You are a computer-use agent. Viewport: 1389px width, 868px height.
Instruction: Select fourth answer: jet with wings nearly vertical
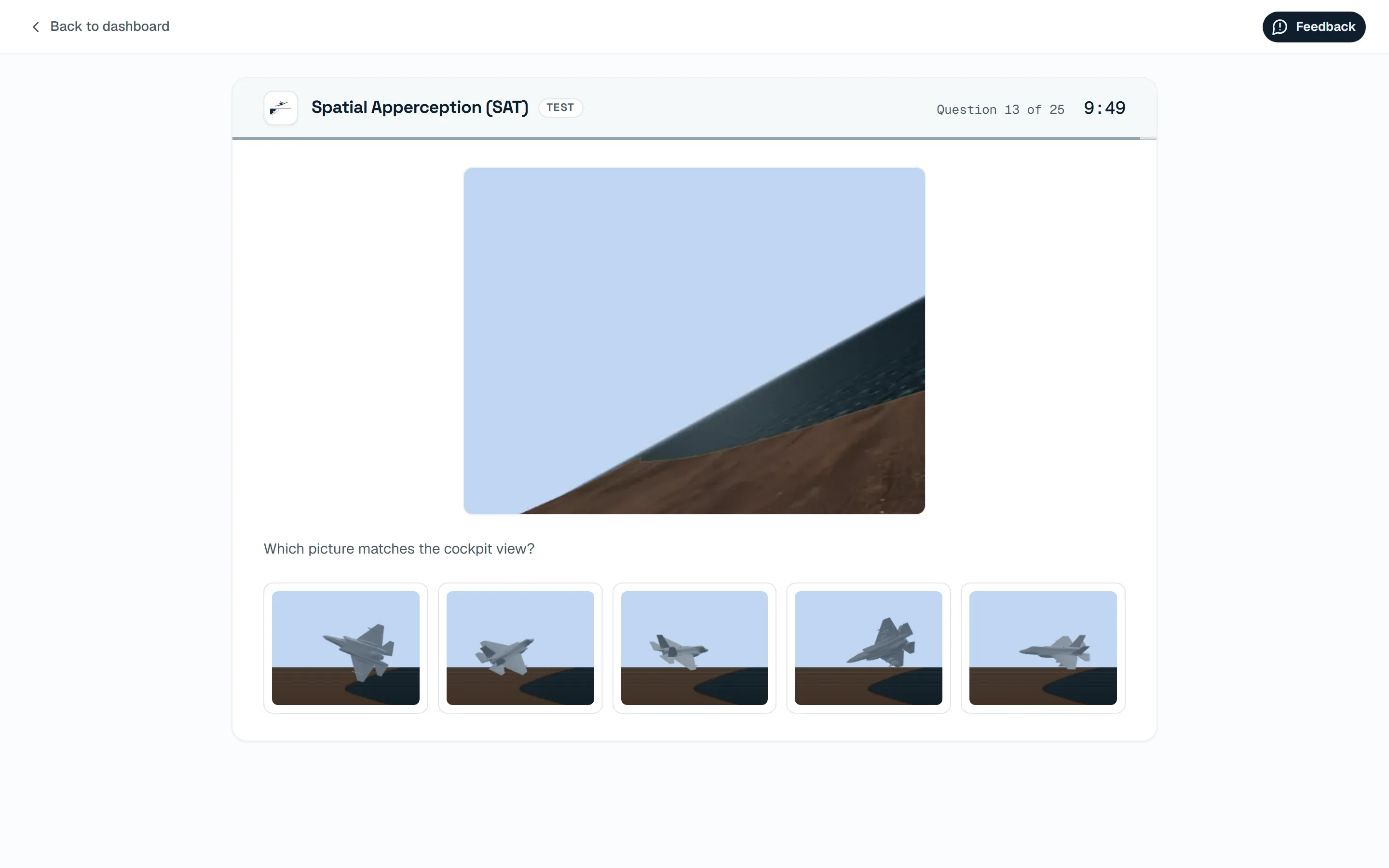click(869, 648)
